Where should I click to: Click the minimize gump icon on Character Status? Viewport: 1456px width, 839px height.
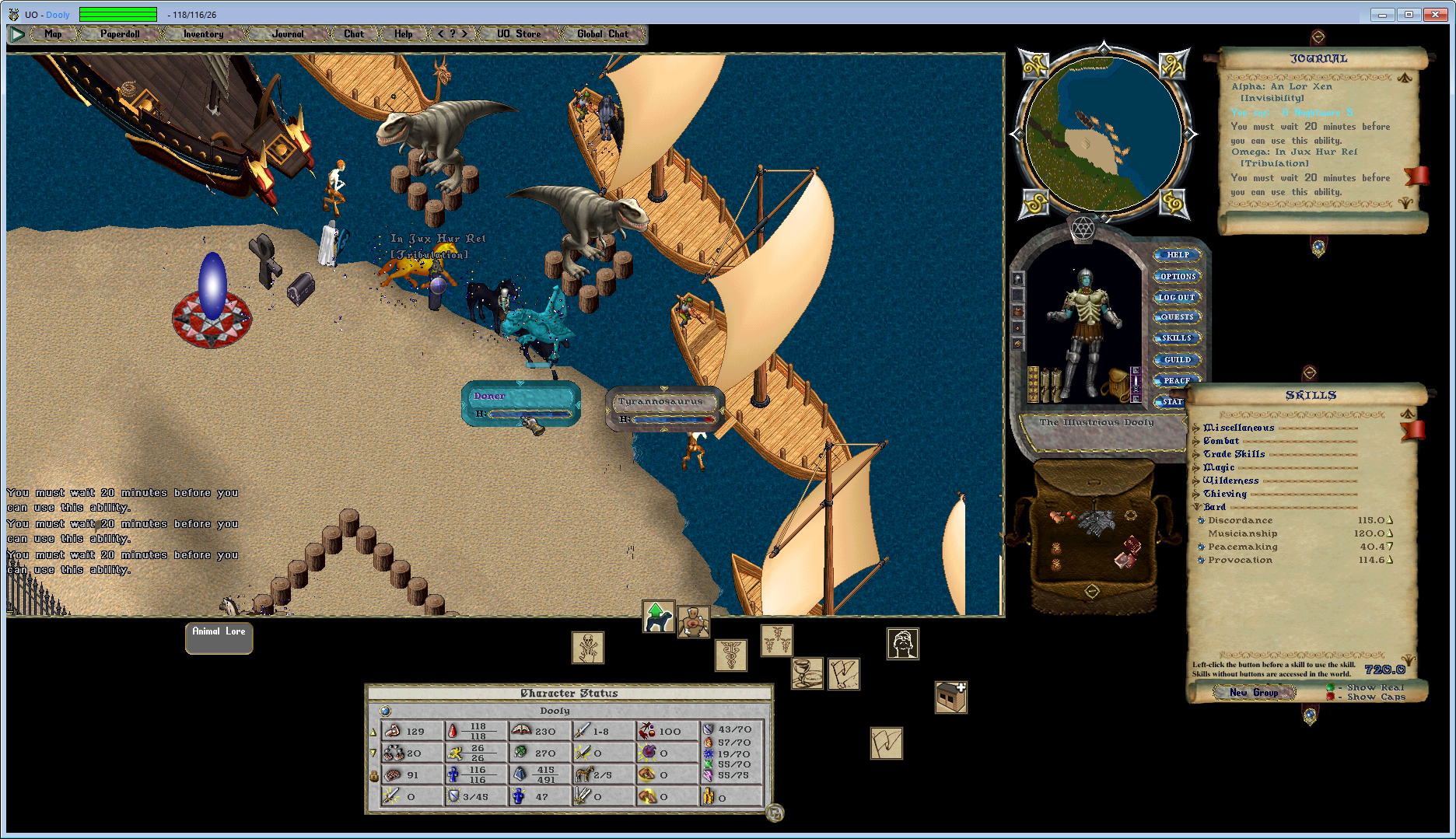[x=775, y=813]
